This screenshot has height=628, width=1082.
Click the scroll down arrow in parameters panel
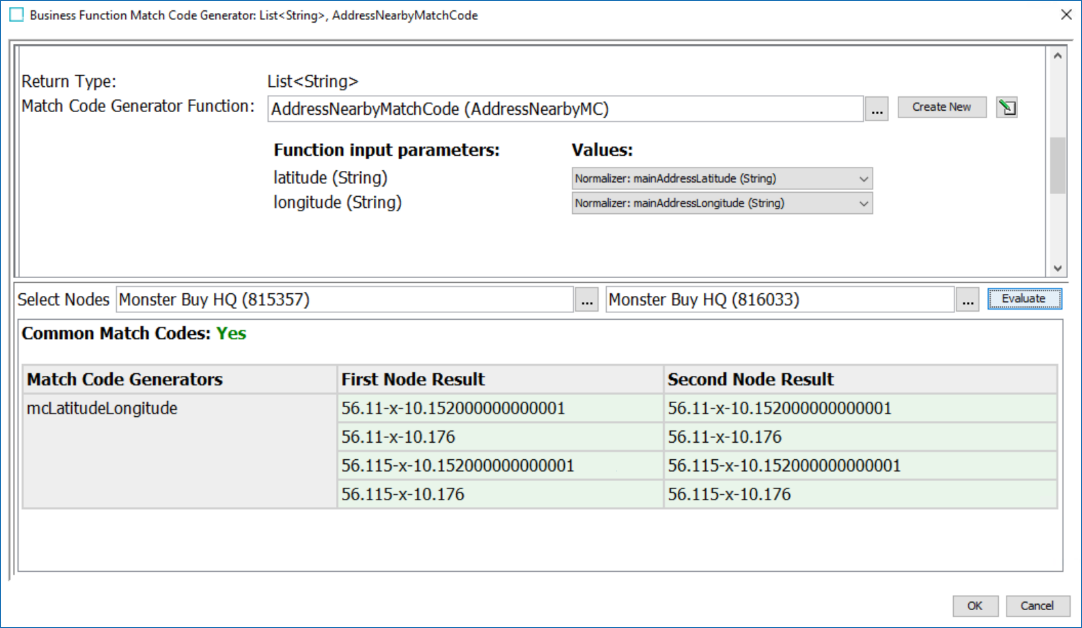[1057, 268]
